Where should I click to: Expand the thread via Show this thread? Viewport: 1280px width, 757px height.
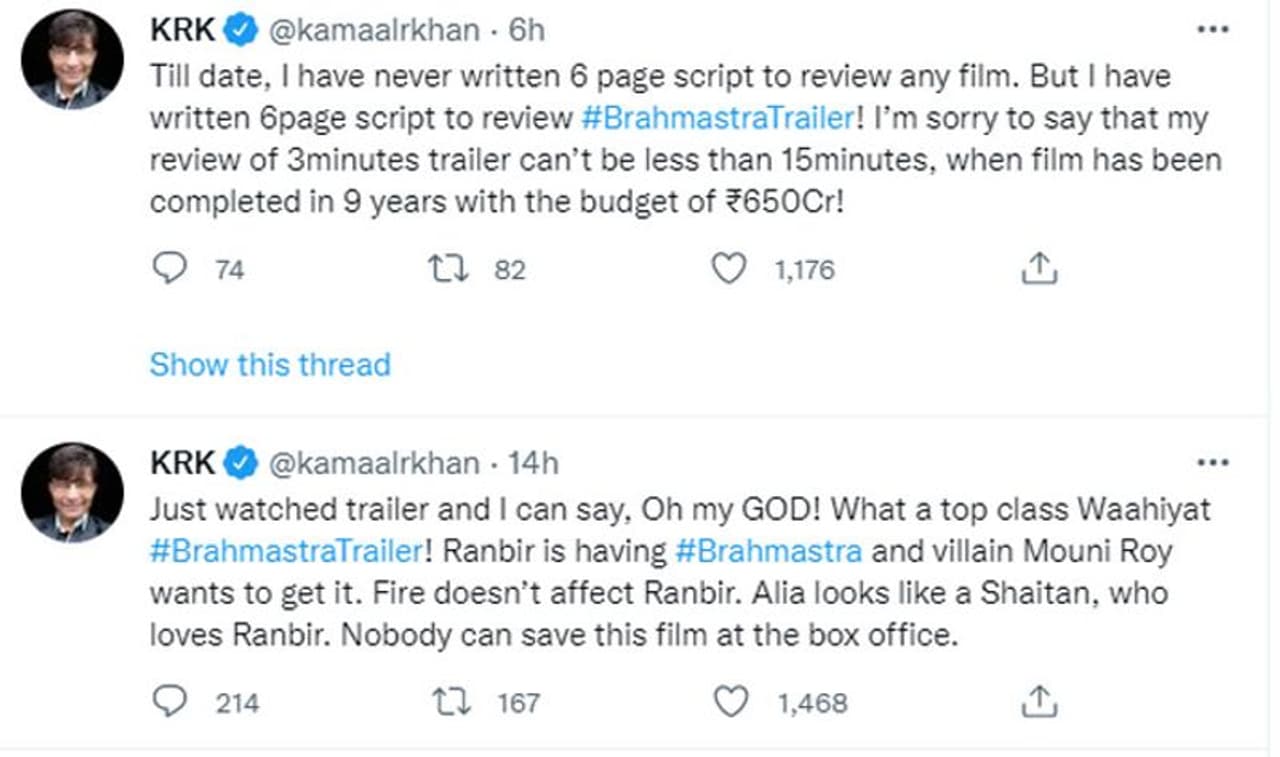pyautogui.click(x=270, y=364)
